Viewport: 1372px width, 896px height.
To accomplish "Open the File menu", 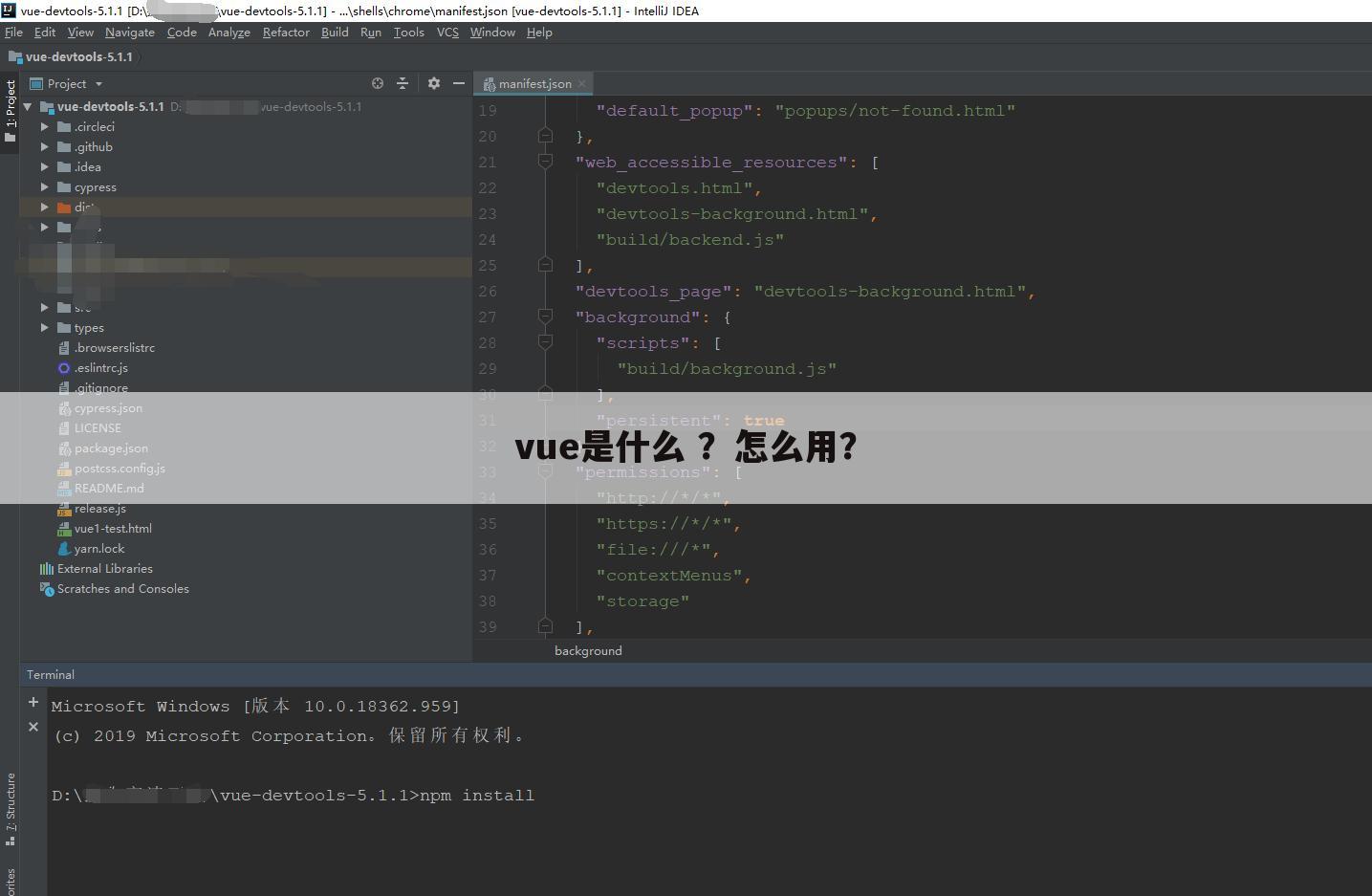I will tap(13, 32).
